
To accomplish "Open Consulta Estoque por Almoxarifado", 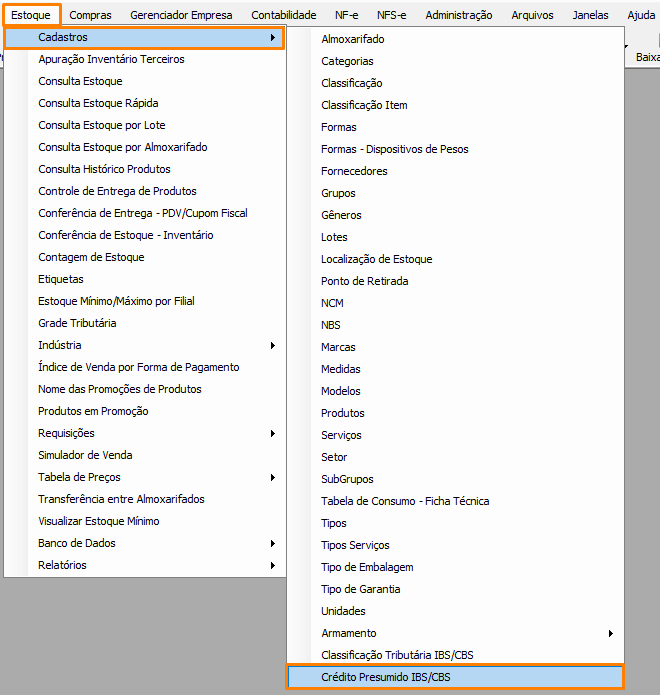I will click(144, 147).
